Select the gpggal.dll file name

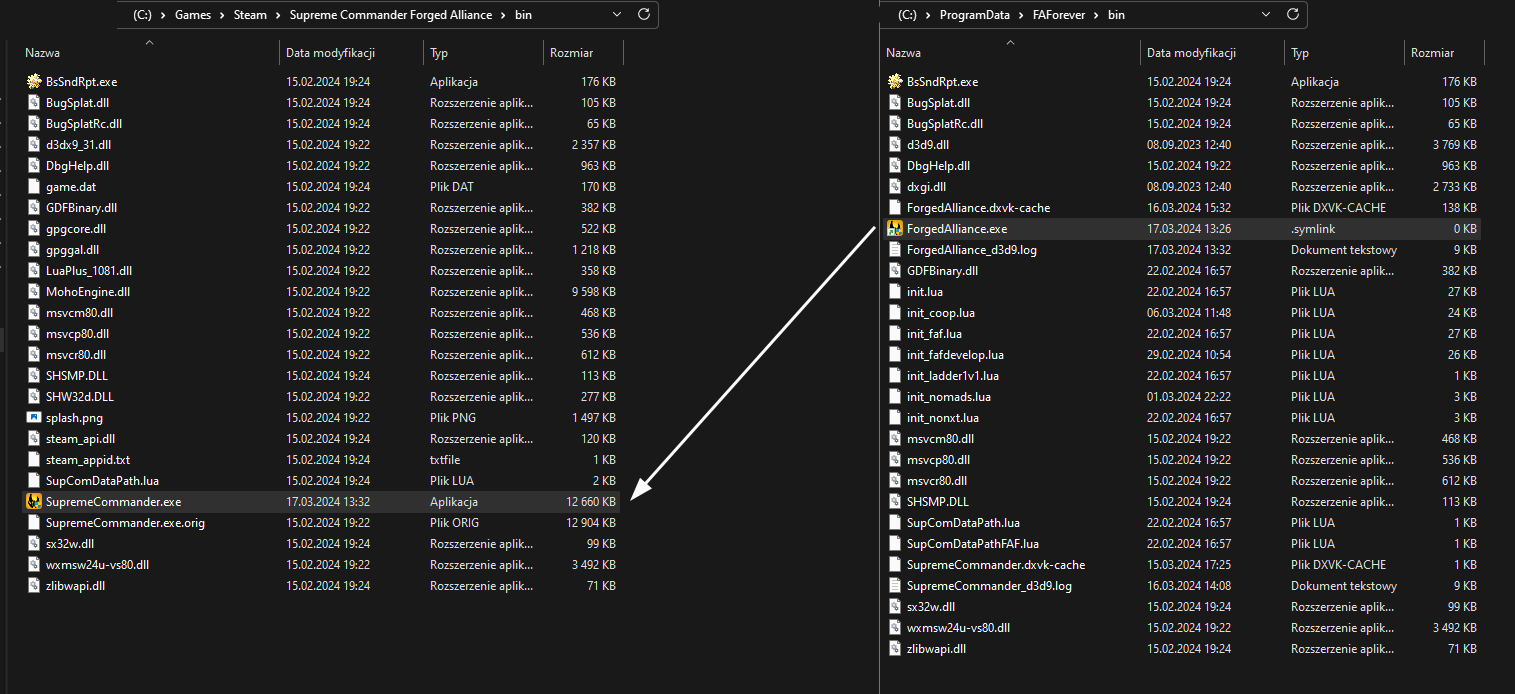(x=72, y=250)
